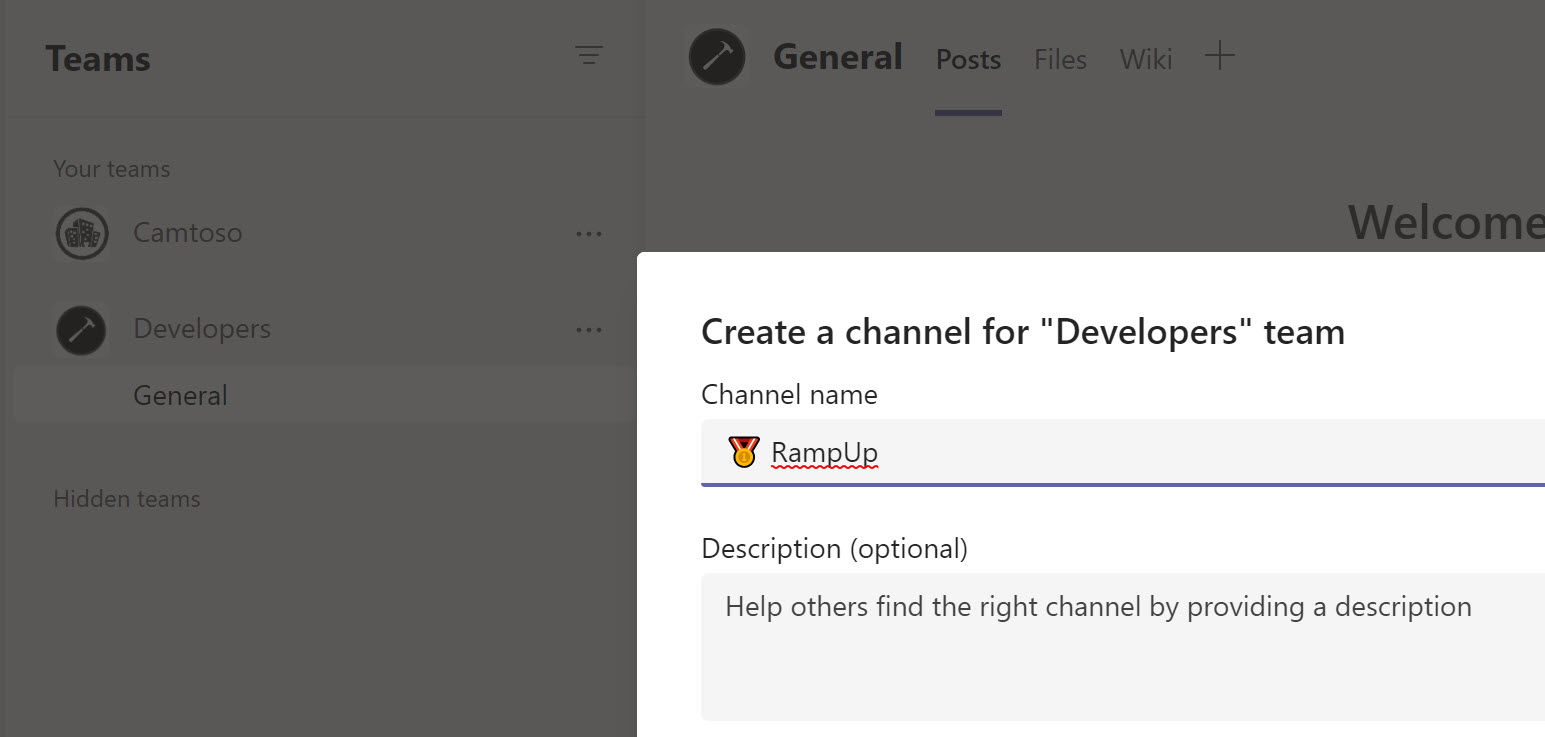Screen dimensions: 1545x737
Task: Click the medal emoji in channel name
Action: (x=743, y=453)
